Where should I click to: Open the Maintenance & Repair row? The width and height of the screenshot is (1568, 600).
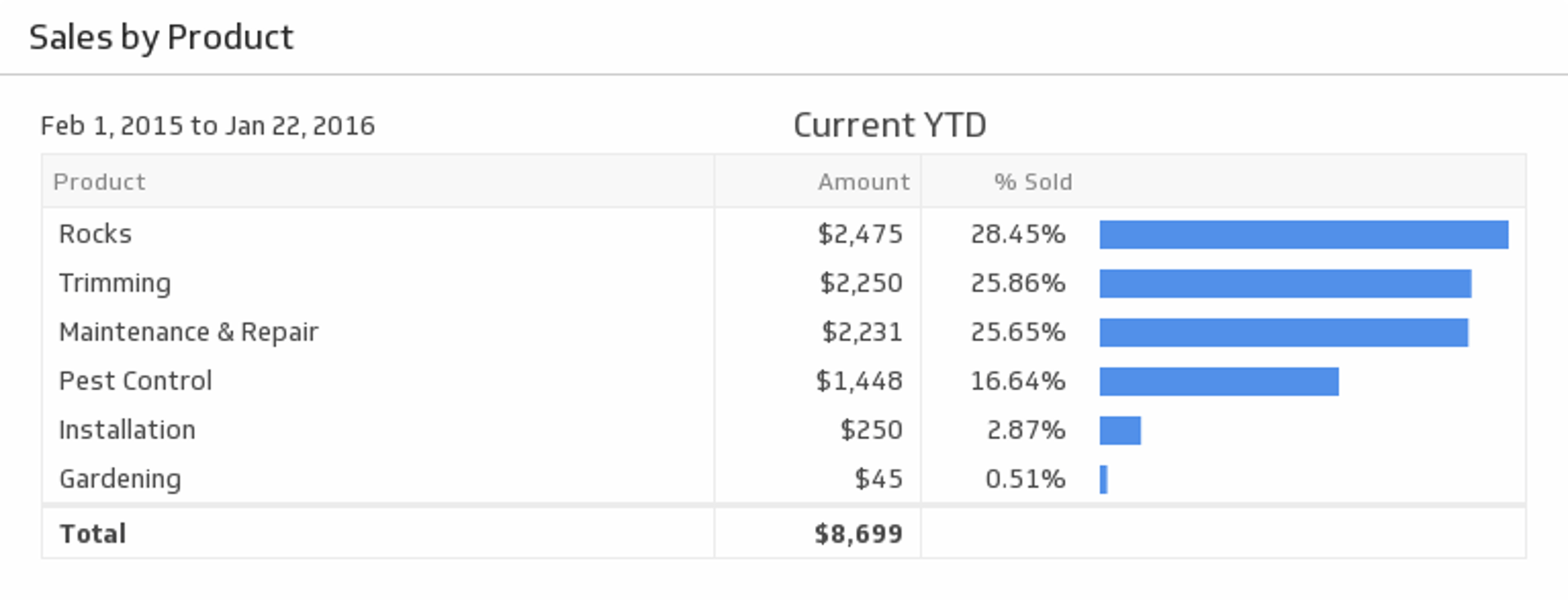click(x=189, y=332)
